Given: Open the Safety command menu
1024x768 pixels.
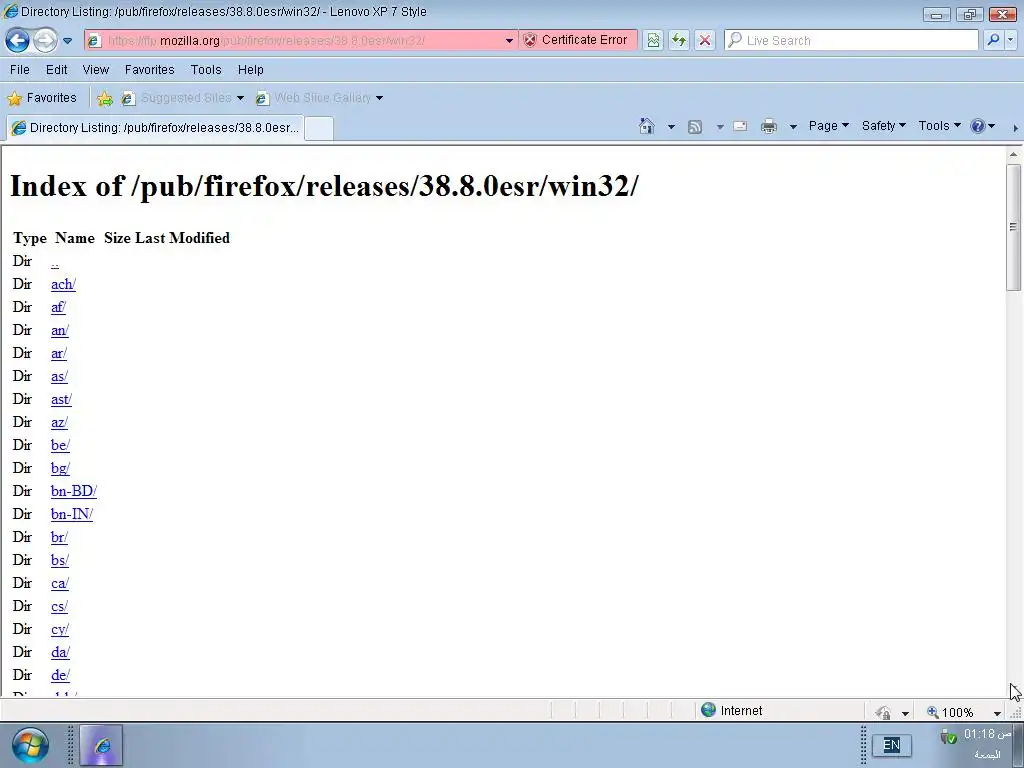Looking at the screenshot, I should (x=883, y=125).
